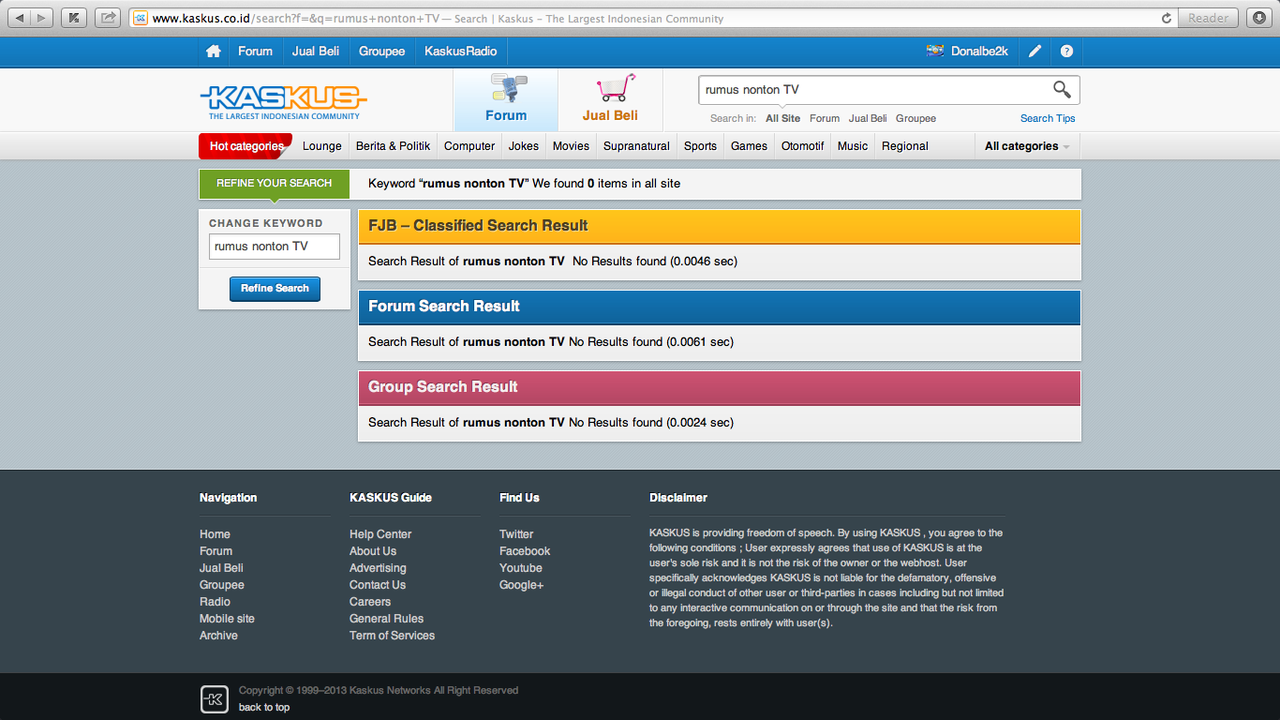Focus the Change Keyword input field
The image size is (1280, 720).
(274, 246)
